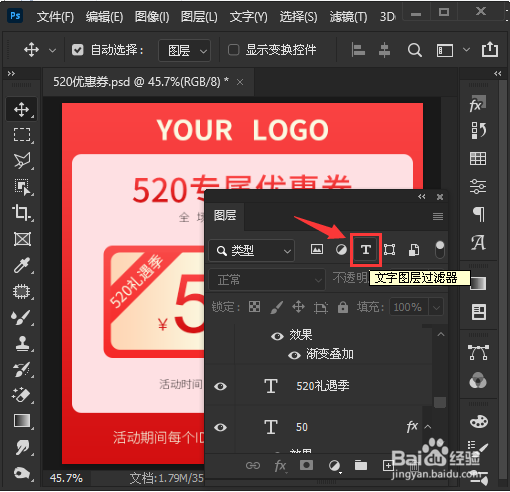
Task: Toggle lock all padlock icon
Action: 343,307
